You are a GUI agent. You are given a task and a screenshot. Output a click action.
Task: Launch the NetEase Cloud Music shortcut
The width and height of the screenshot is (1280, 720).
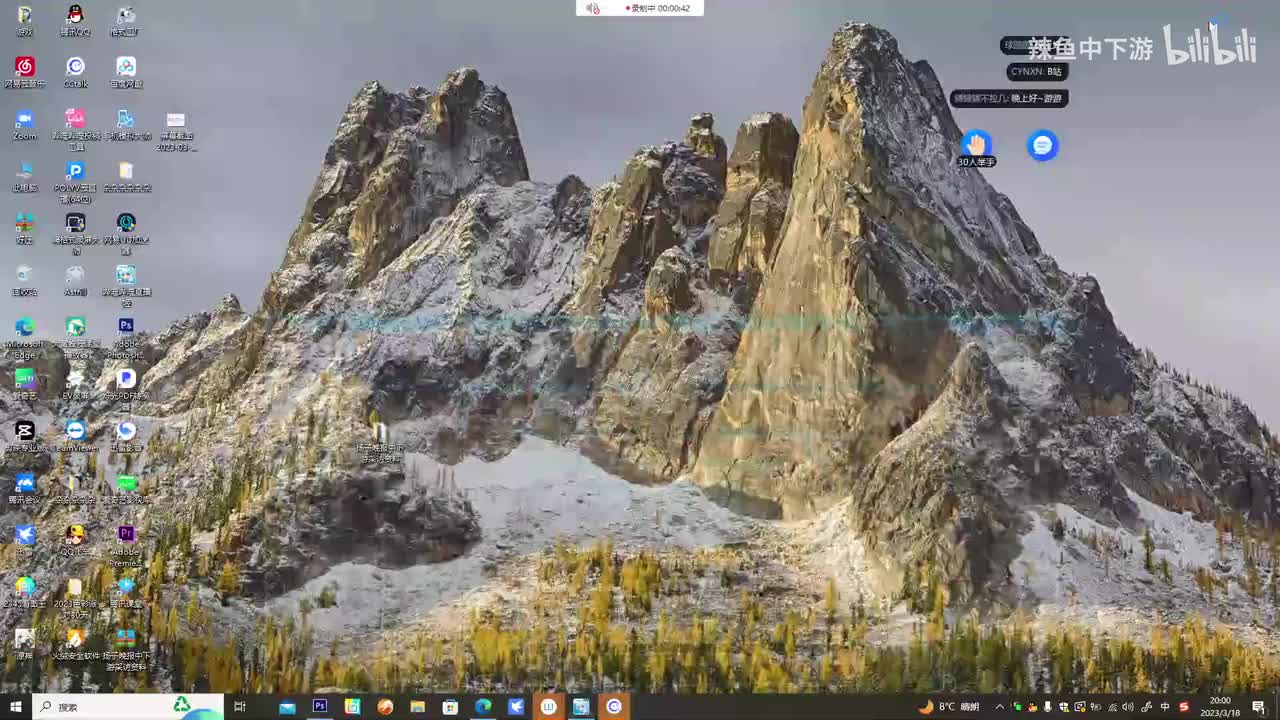[x=25, y=72]
